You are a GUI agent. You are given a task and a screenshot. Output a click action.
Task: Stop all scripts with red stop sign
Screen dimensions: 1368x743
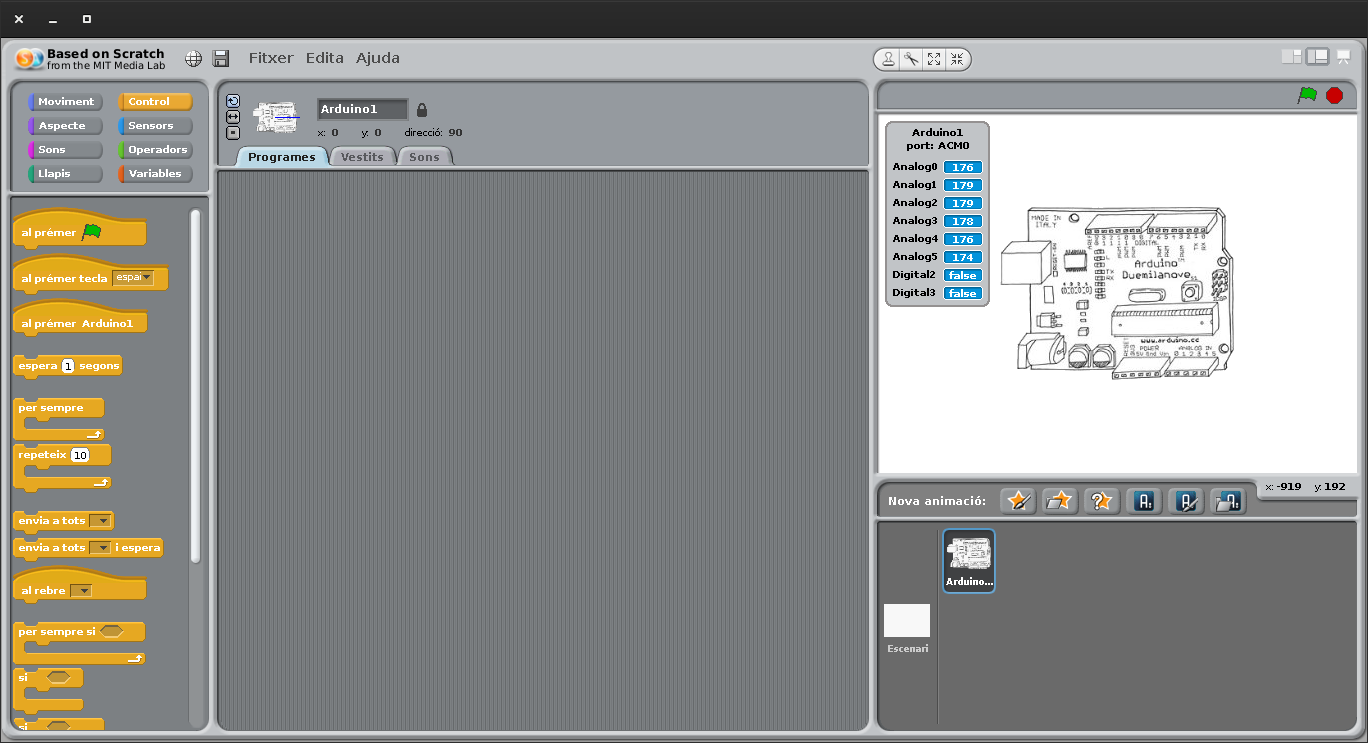coord(1334,95)
